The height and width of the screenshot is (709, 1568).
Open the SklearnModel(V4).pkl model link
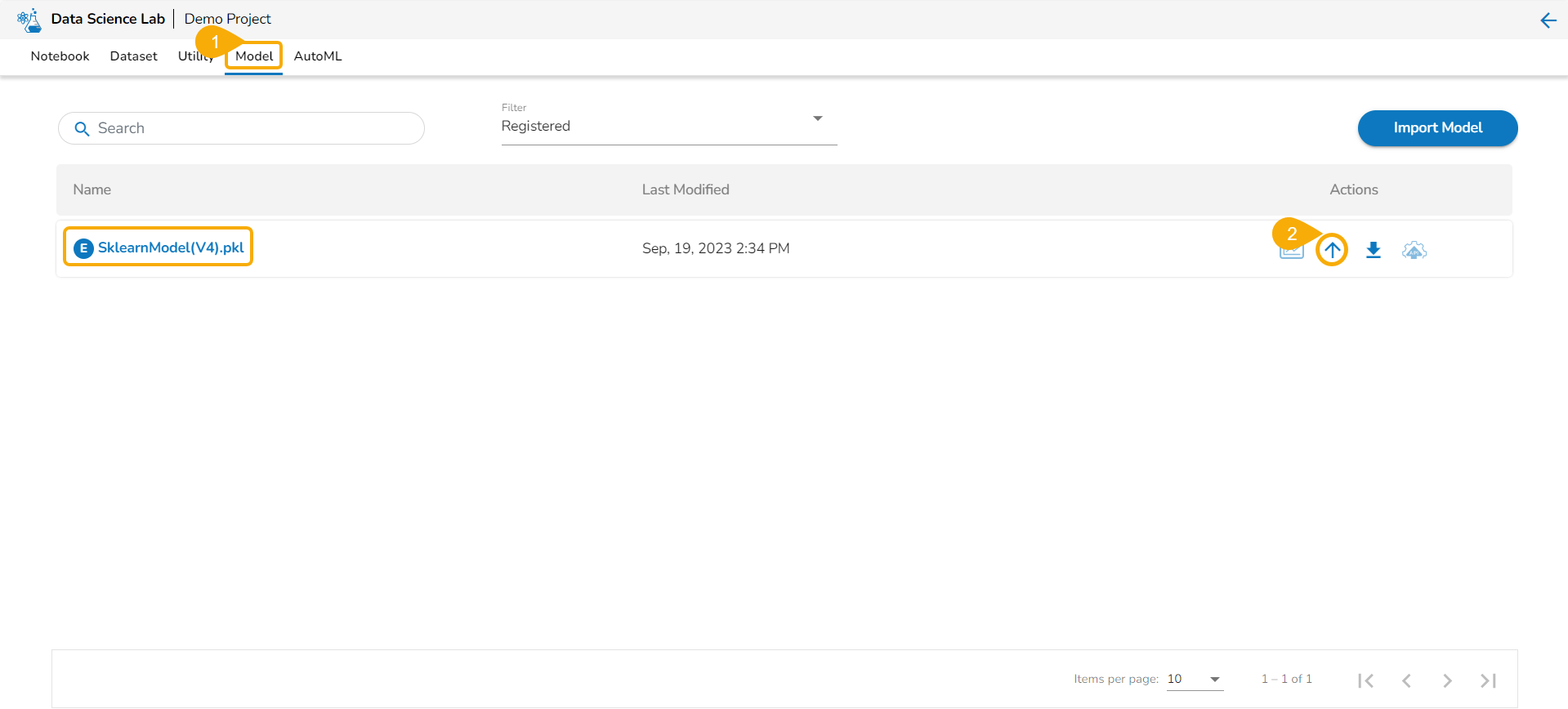click(x=171, y=247)
